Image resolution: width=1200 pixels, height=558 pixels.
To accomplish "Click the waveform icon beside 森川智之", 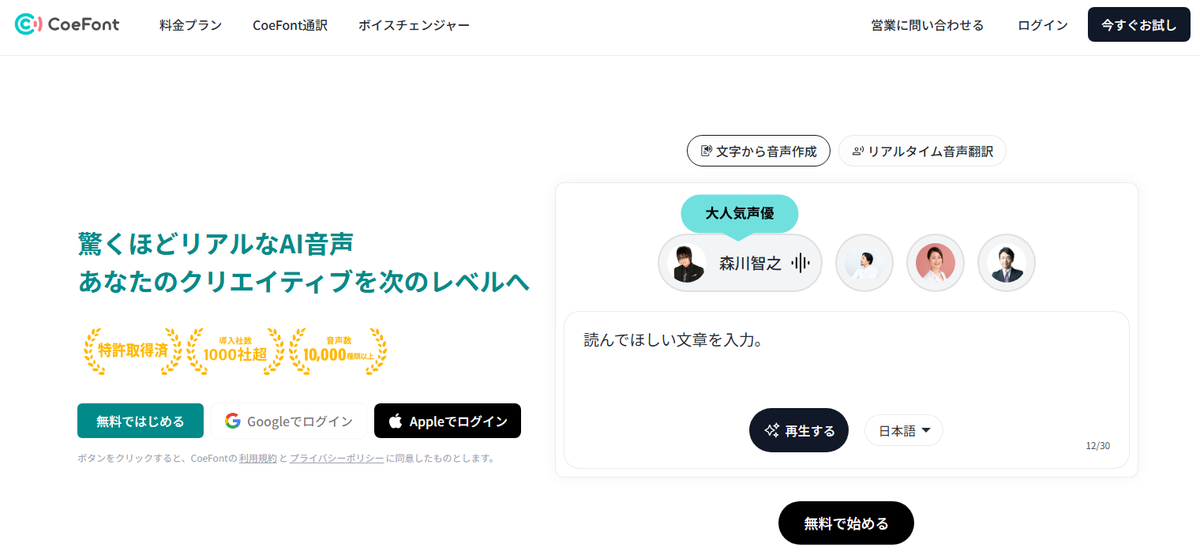I will tap(800, 263).
